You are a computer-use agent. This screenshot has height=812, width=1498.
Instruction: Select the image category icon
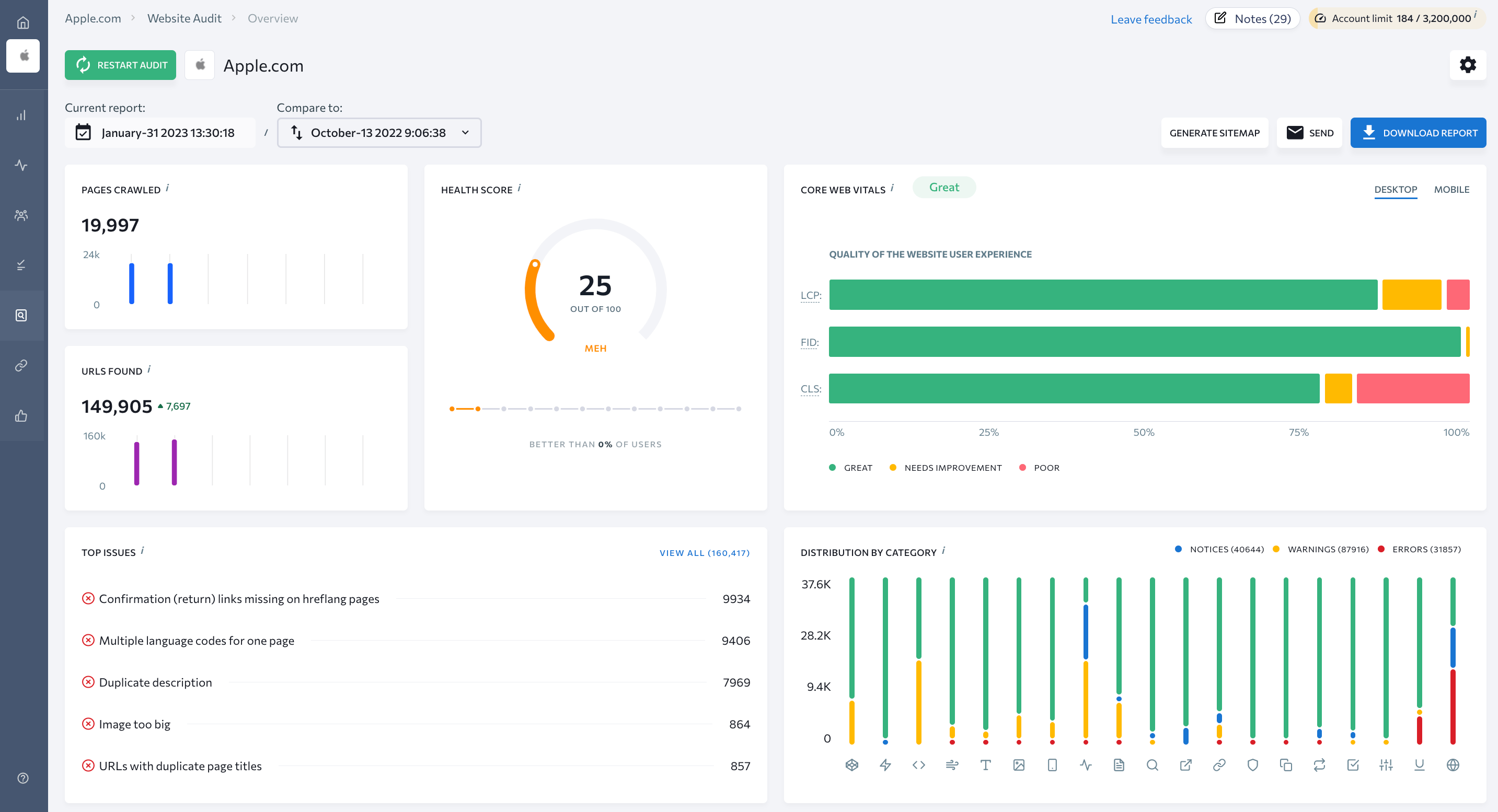(x=1019, y=765)
